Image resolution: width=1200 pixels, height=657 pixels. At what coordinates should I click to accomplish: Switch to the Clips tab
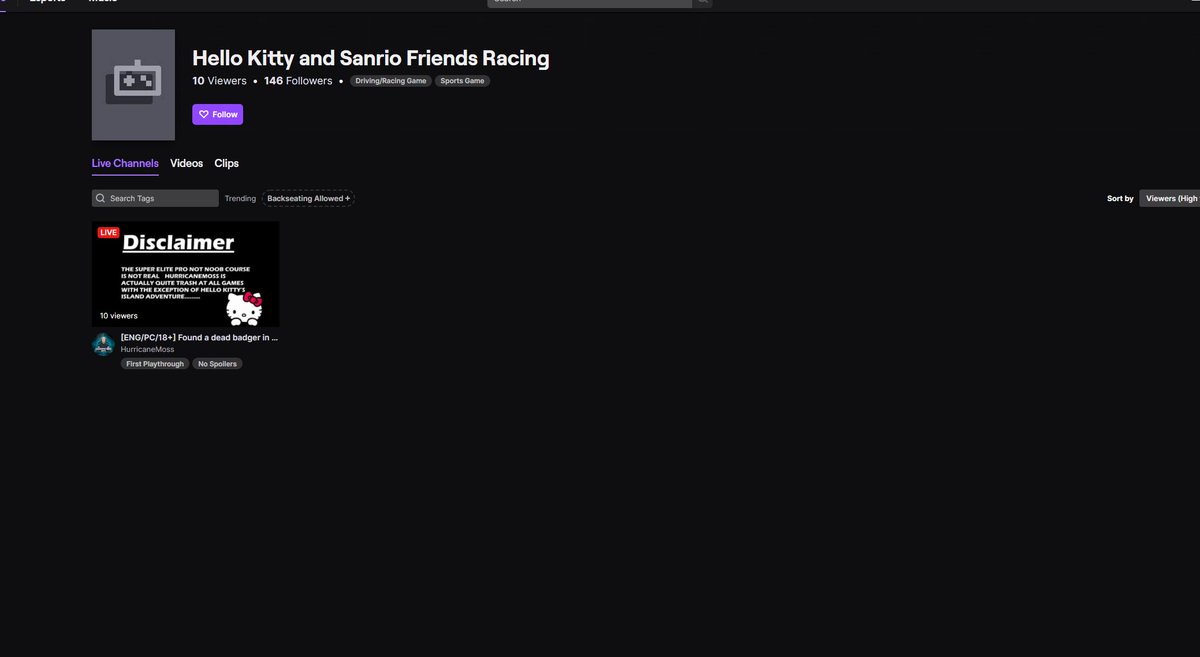point(226,163)
